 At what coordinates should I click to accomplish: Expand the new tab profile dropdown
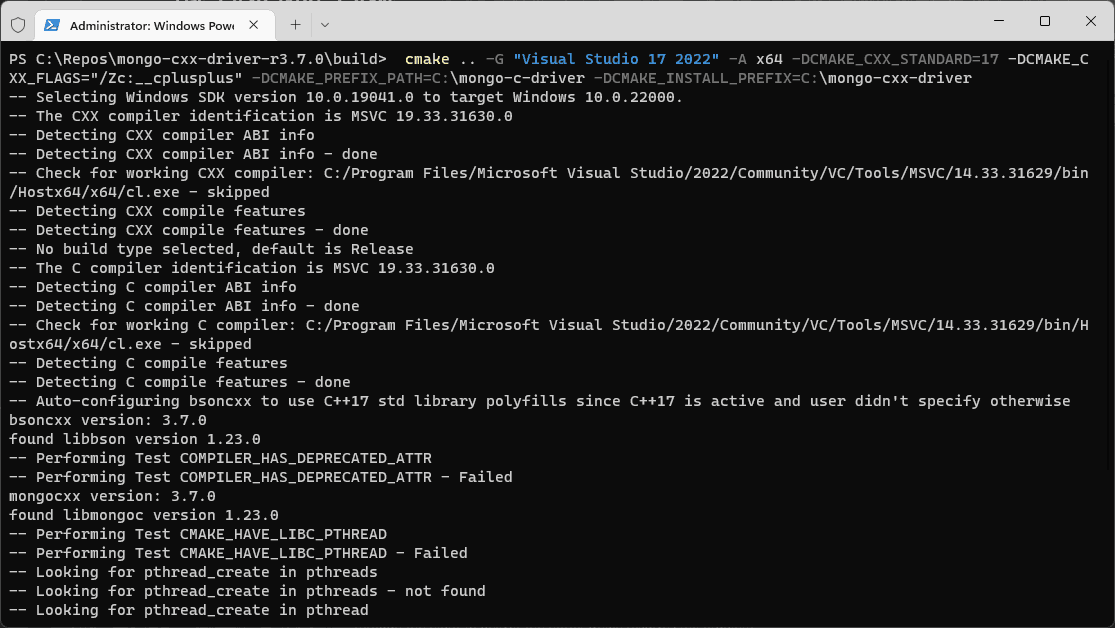[325, 23]
